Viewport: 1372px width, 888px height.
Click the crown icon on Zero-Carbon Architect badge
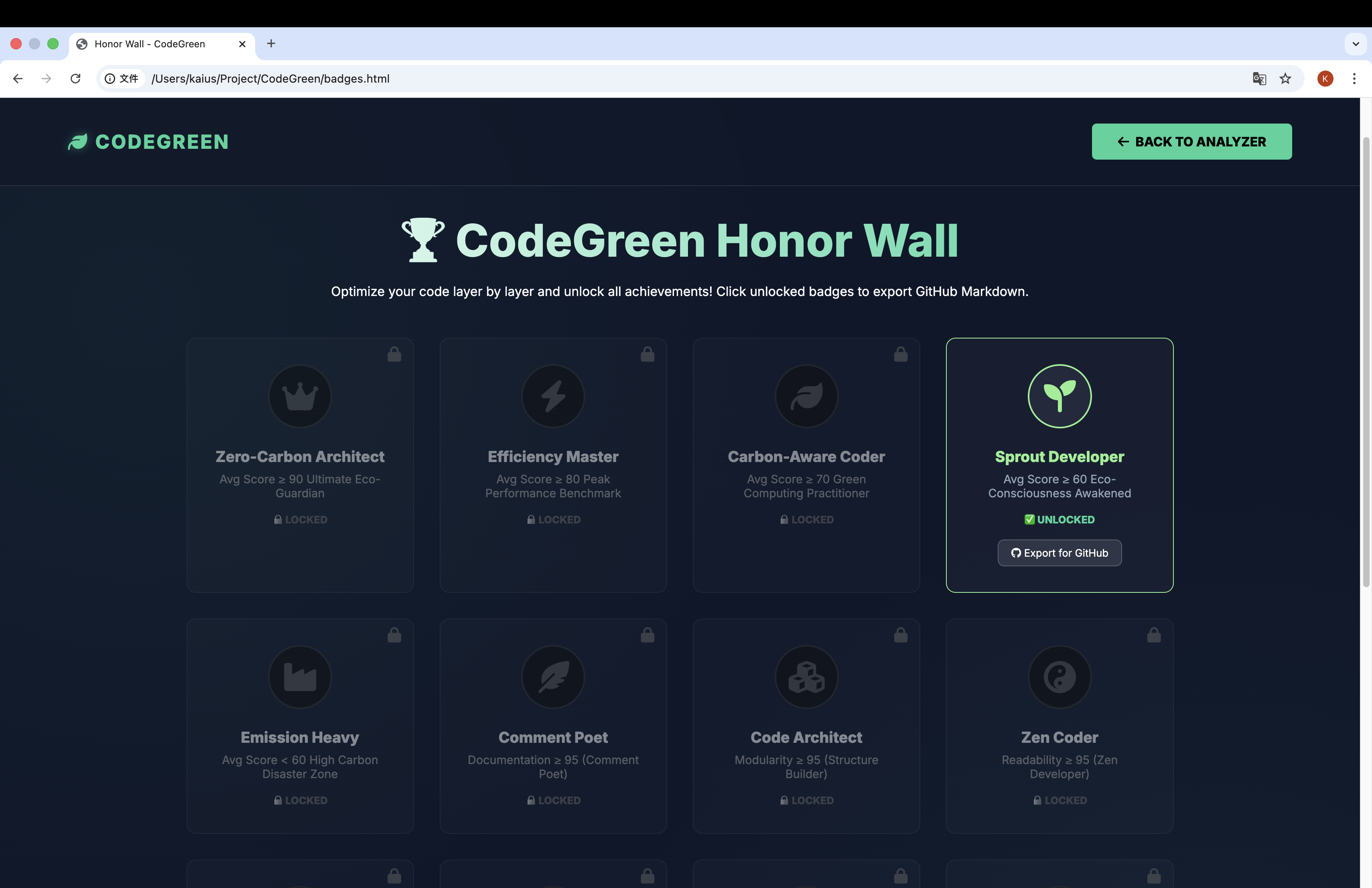(300, 396)
